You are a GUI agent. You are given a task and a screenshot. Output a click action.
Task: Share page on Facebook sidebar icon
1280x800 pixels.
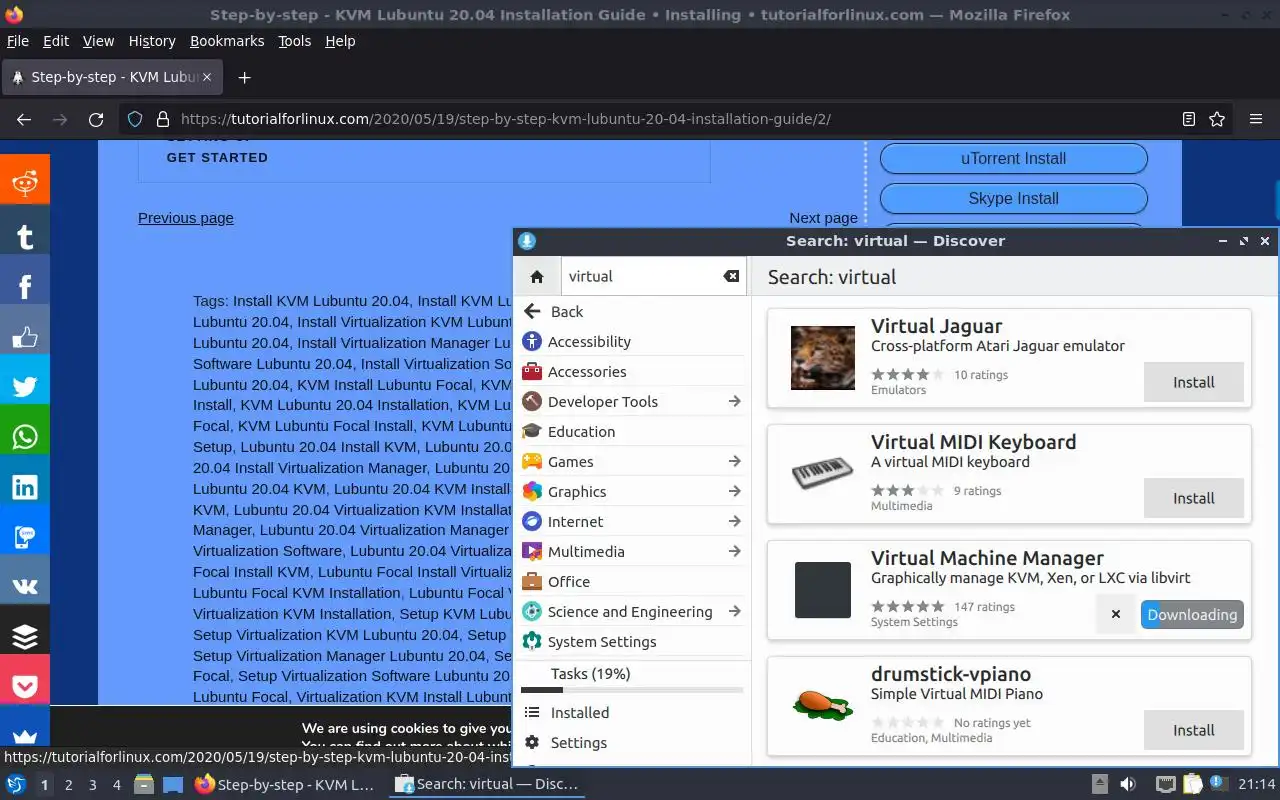coord(25,286)
